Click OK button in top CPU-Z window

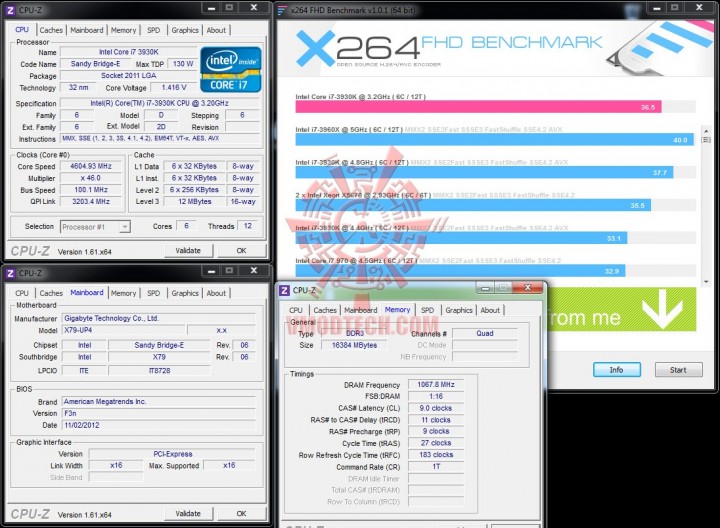[x=242, y=251]
